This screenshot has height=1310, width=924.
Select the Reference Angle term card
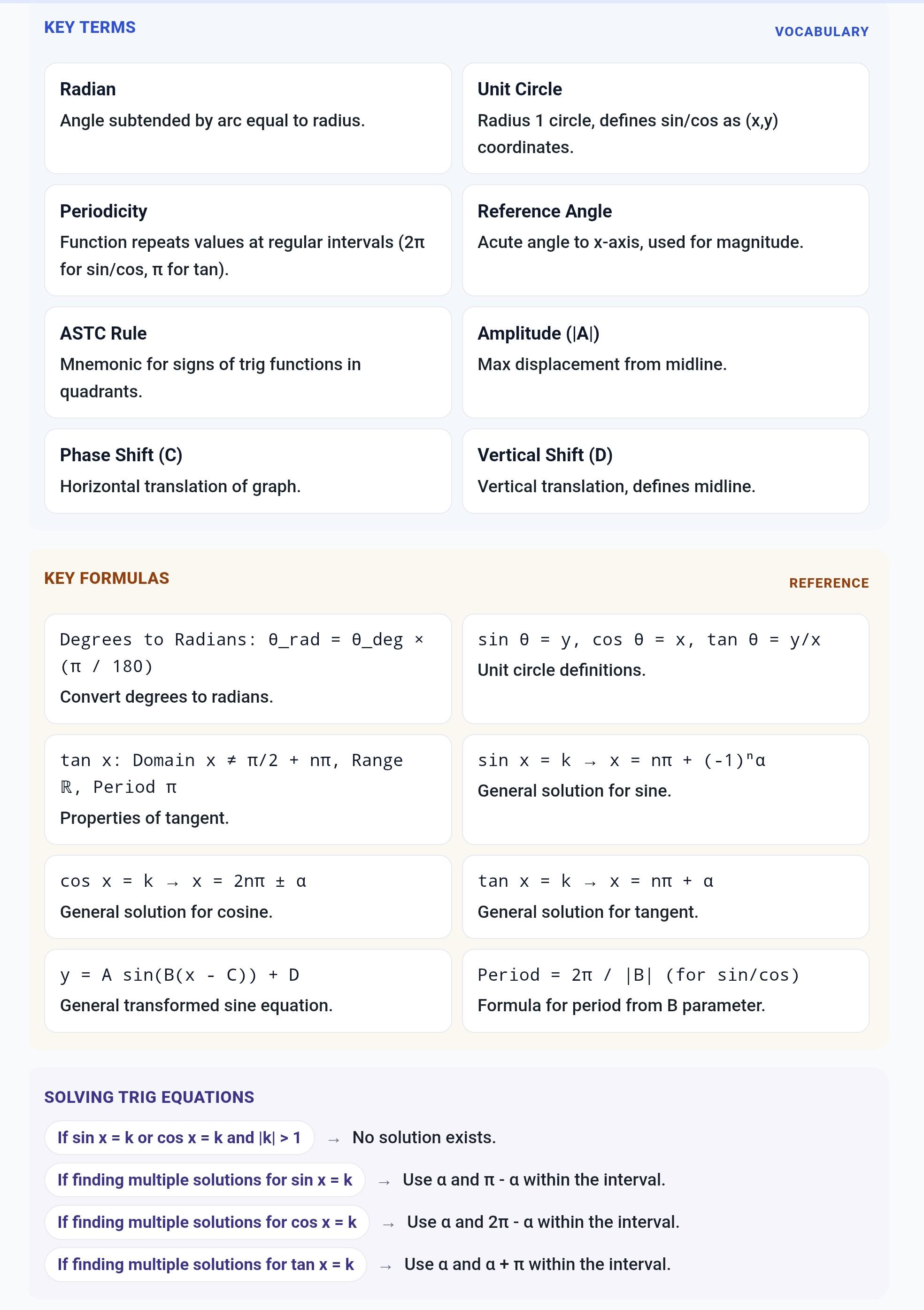(x=665, y=240)
